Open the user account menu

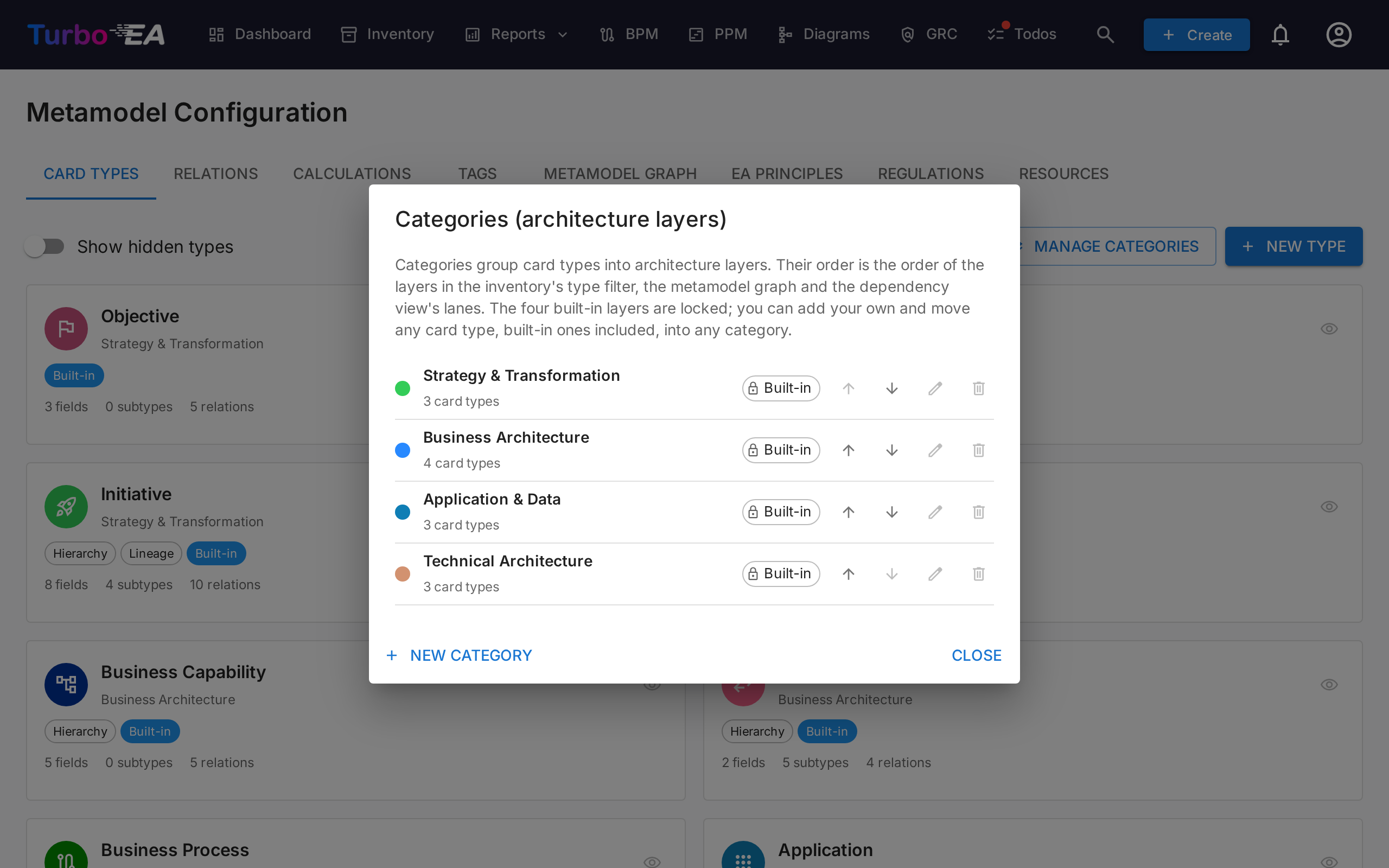tap(1339, 34)
